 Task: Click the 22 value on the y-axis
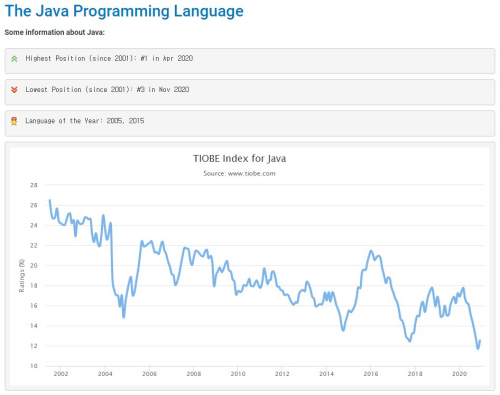pyautogui.click(x=34, y=245)
